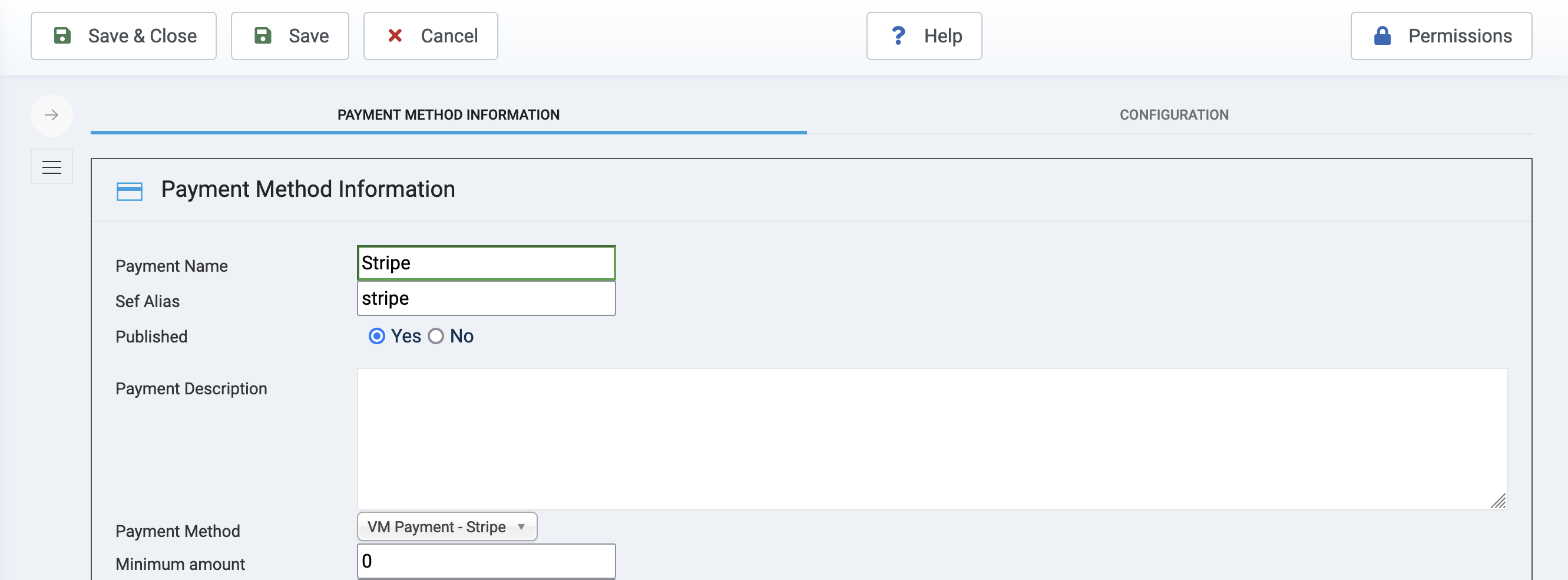Screen dimensions: 1568x580
Task: Click the VM Payment - Stripe dropdown arrow
Action: 521,526
